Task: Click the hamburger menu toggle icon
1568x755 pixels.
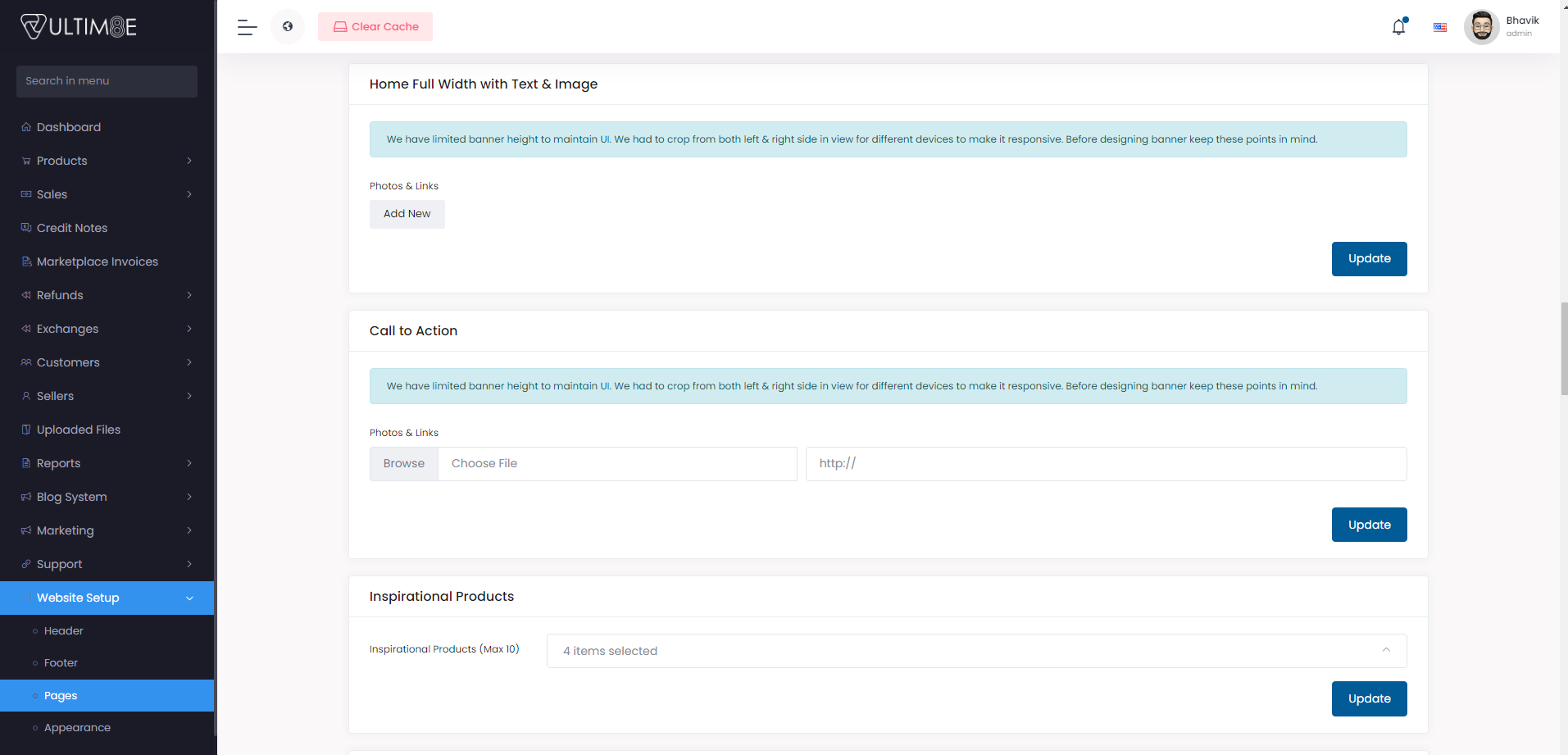Action: [x=247, y=27]
